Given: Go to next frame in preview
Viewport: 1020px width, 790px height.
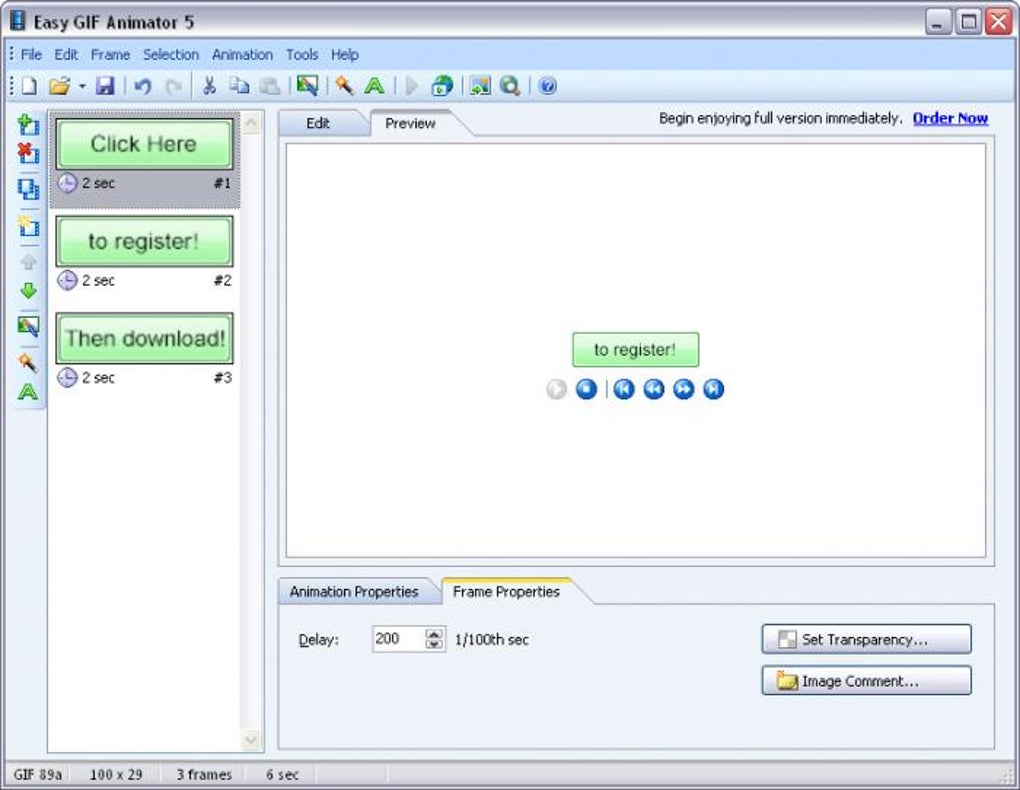Looking at the screenshot, I should pyautogui.click(x=683, y=389).
